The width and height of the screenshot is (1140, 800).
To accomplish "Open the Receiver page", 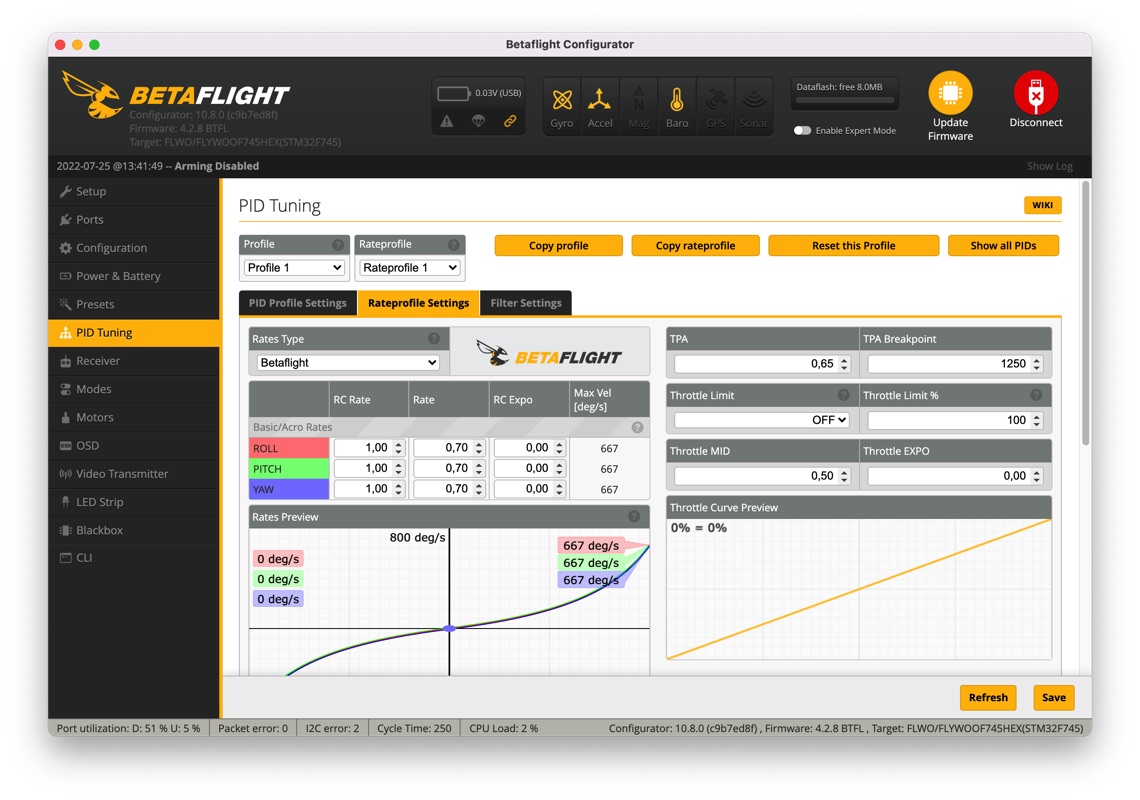I will pos(134,361).
